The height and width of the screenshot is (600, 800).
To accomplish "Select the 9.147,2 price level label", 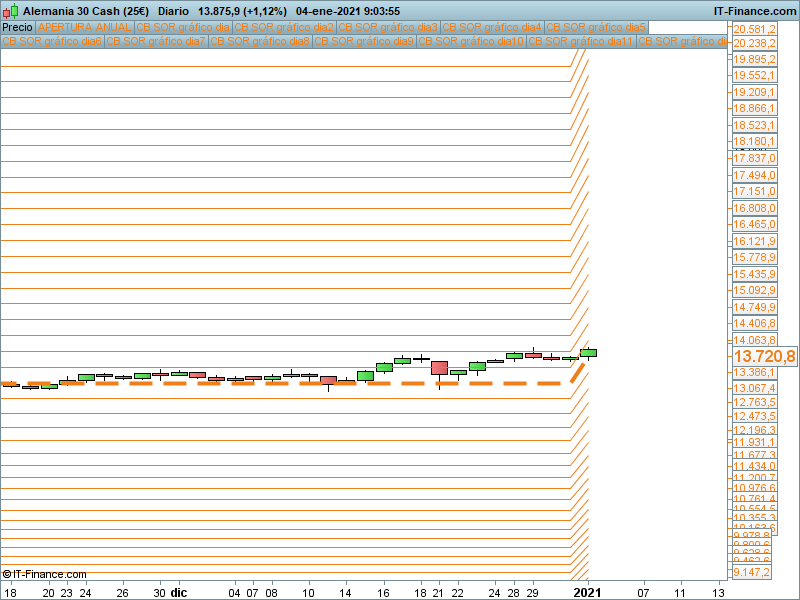I will tap(751, 572).
